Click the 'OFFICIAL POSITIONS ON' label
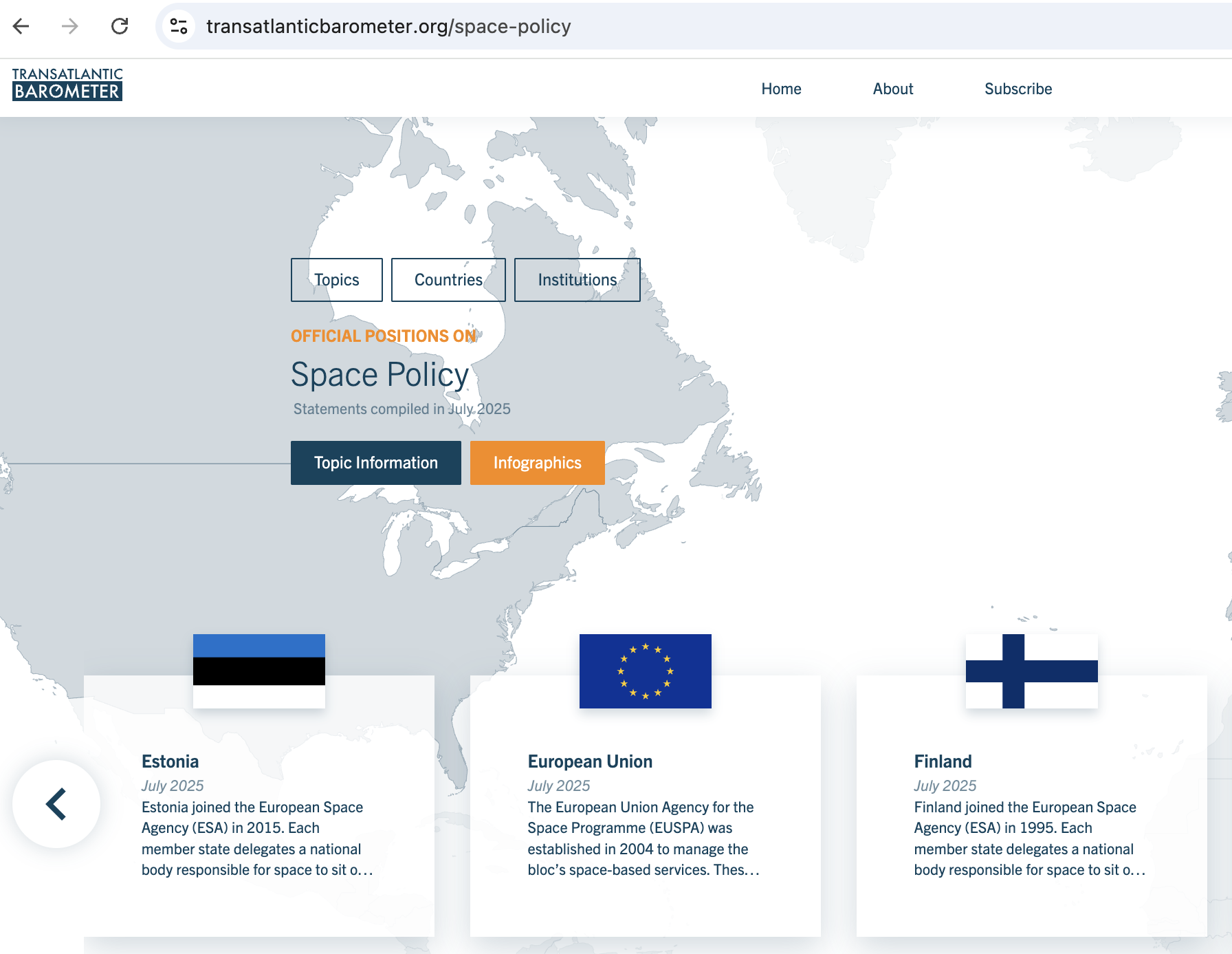 (x=384, y=336)
